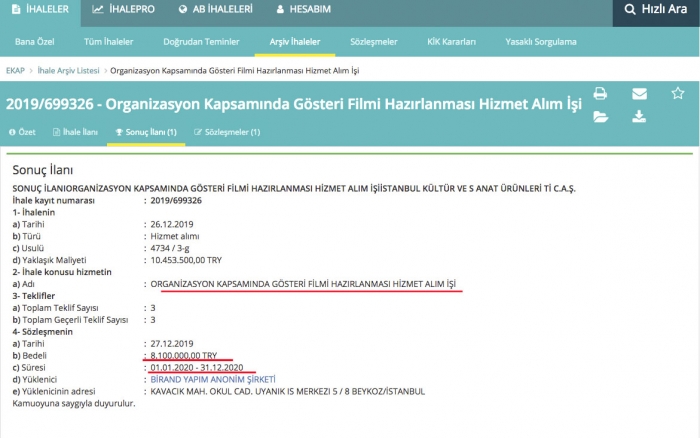
Task: Click İhale Arşiv Listesi breadcrumb link
Action: point(67,71)
